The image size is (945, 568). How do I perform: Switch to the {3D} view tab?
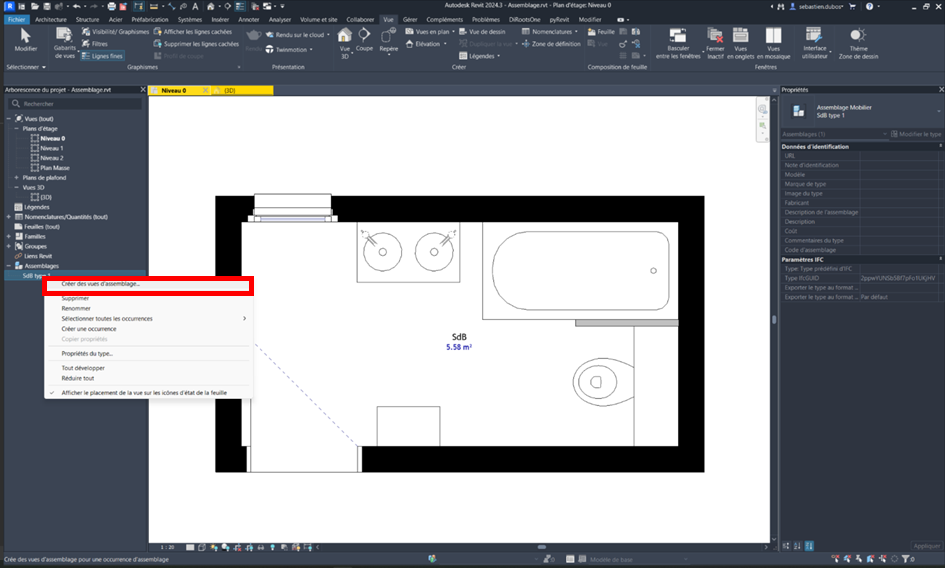pos(229,90)
